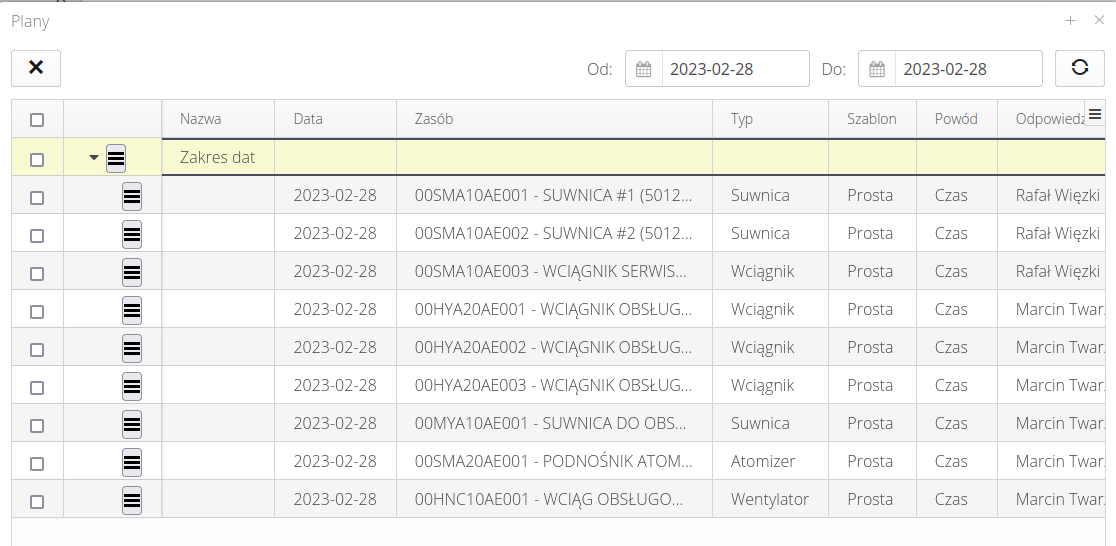1116x546 pixels.
Task: Open calendar picker for Do date
Action: tap(877, 69)
